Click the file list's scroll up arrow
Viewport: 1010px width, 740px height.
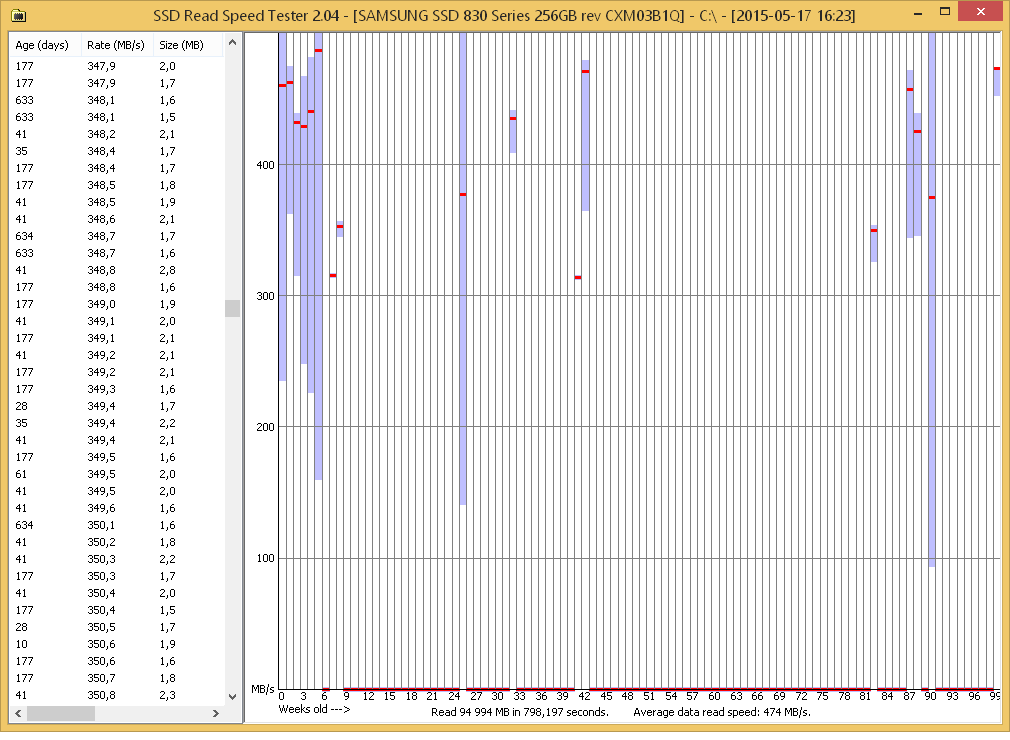click(233, 43)
